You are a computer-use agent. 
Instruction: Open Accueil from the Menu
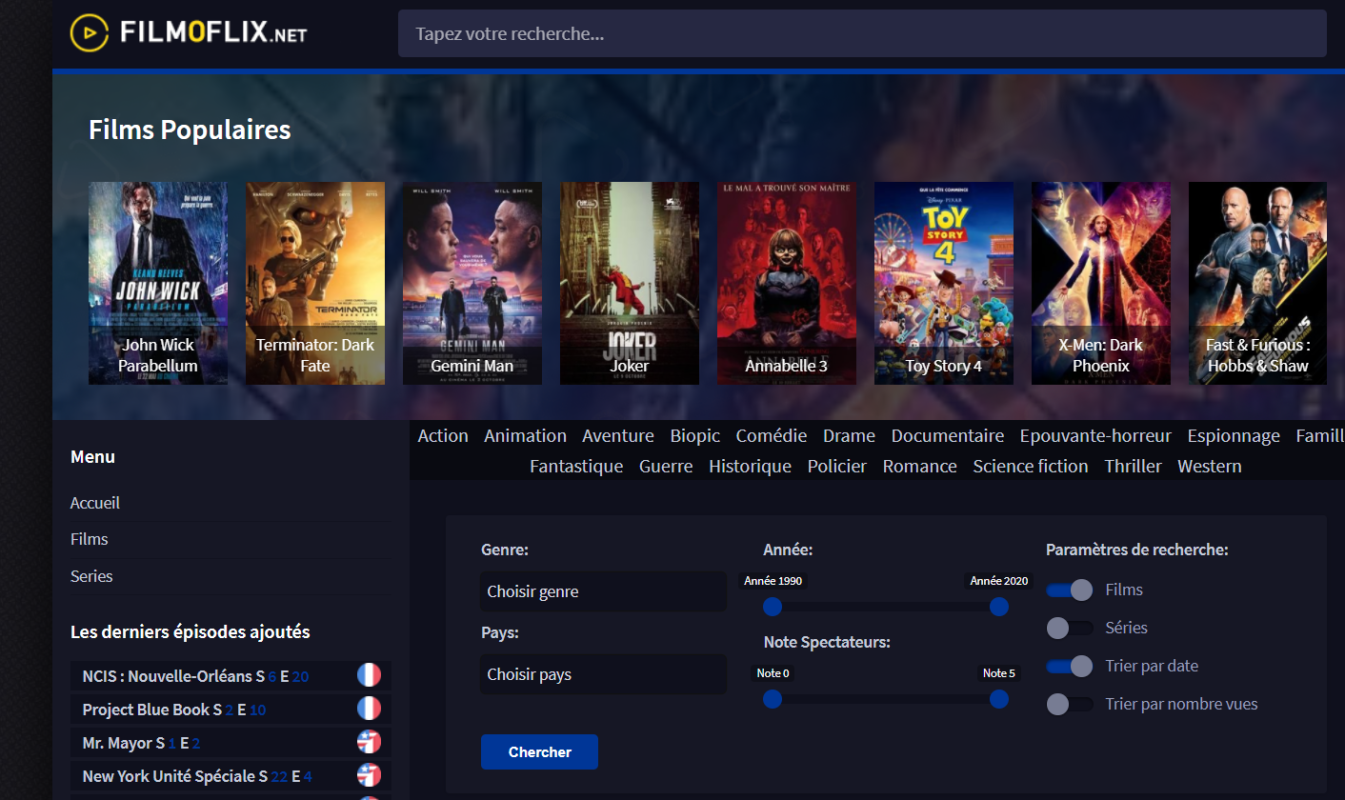(95, 503)
